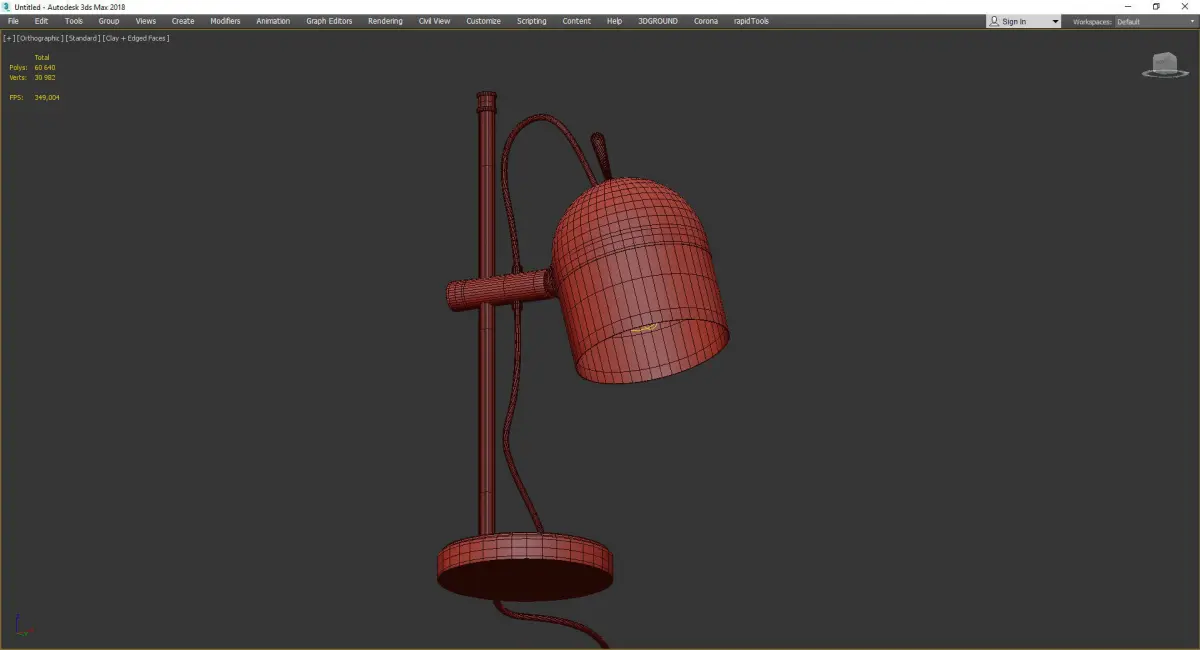Screen dimensions: 1200x650
Task: Open the Animation menu
Action: (273, 21)
